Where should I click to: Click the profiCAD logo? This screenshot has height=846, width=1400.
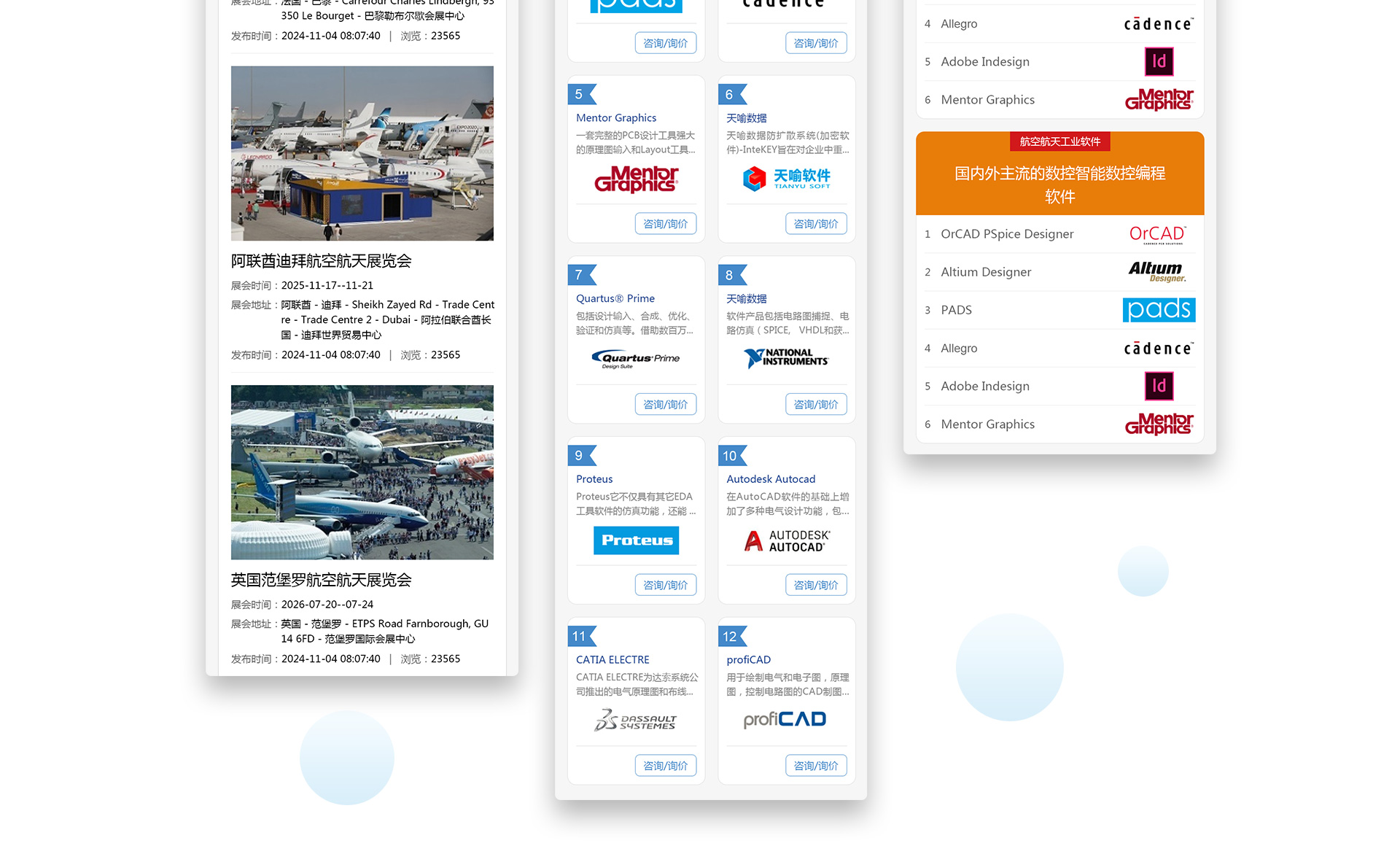point(785,720)
